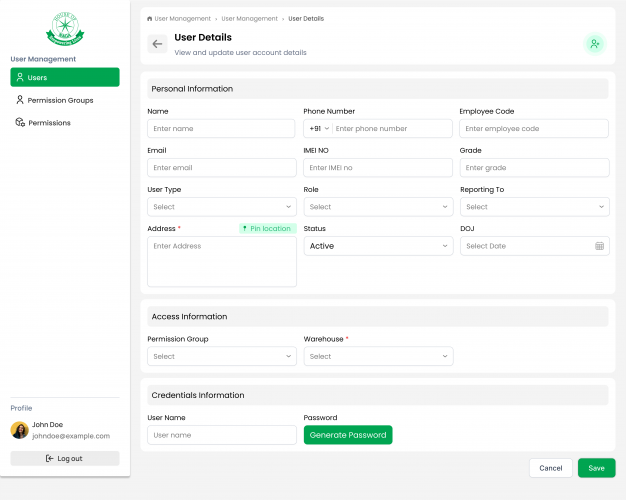Focus the Name input field

click(x=221, y=129)
